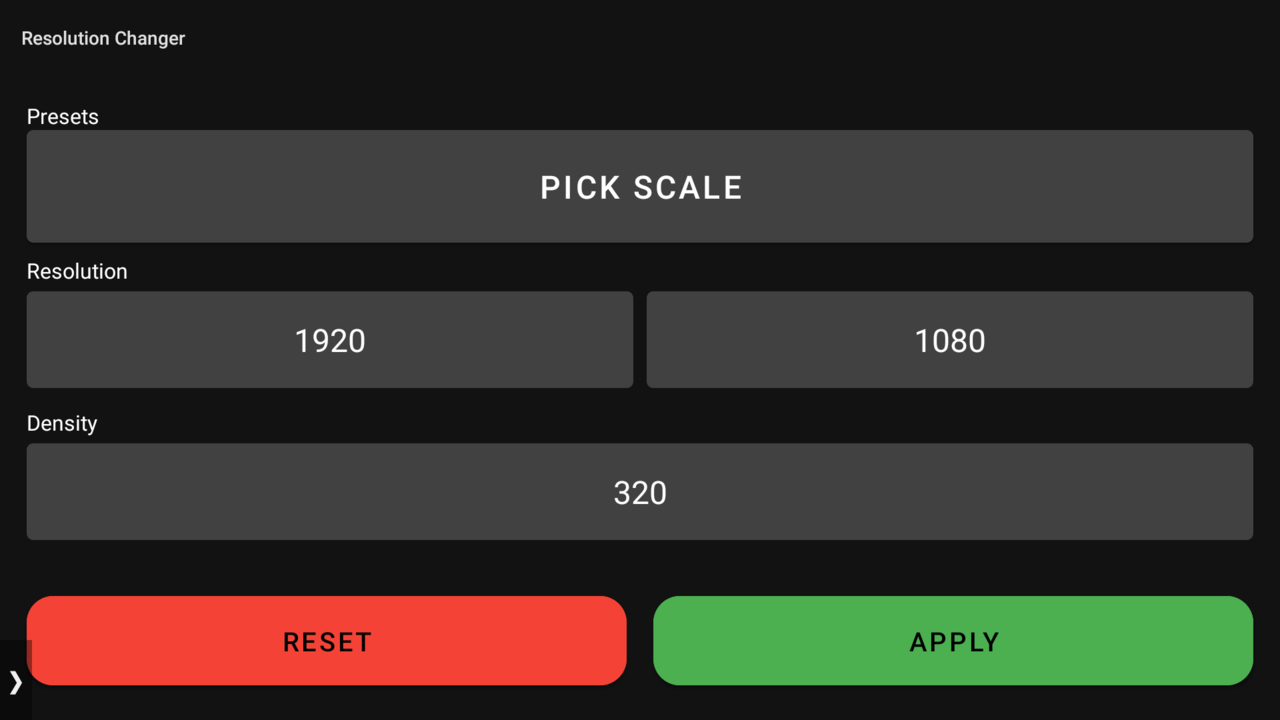Image resolution: width=1280 pixels, height=720 pixels.
Task: Select the density field showing 320
Action: 640,493
